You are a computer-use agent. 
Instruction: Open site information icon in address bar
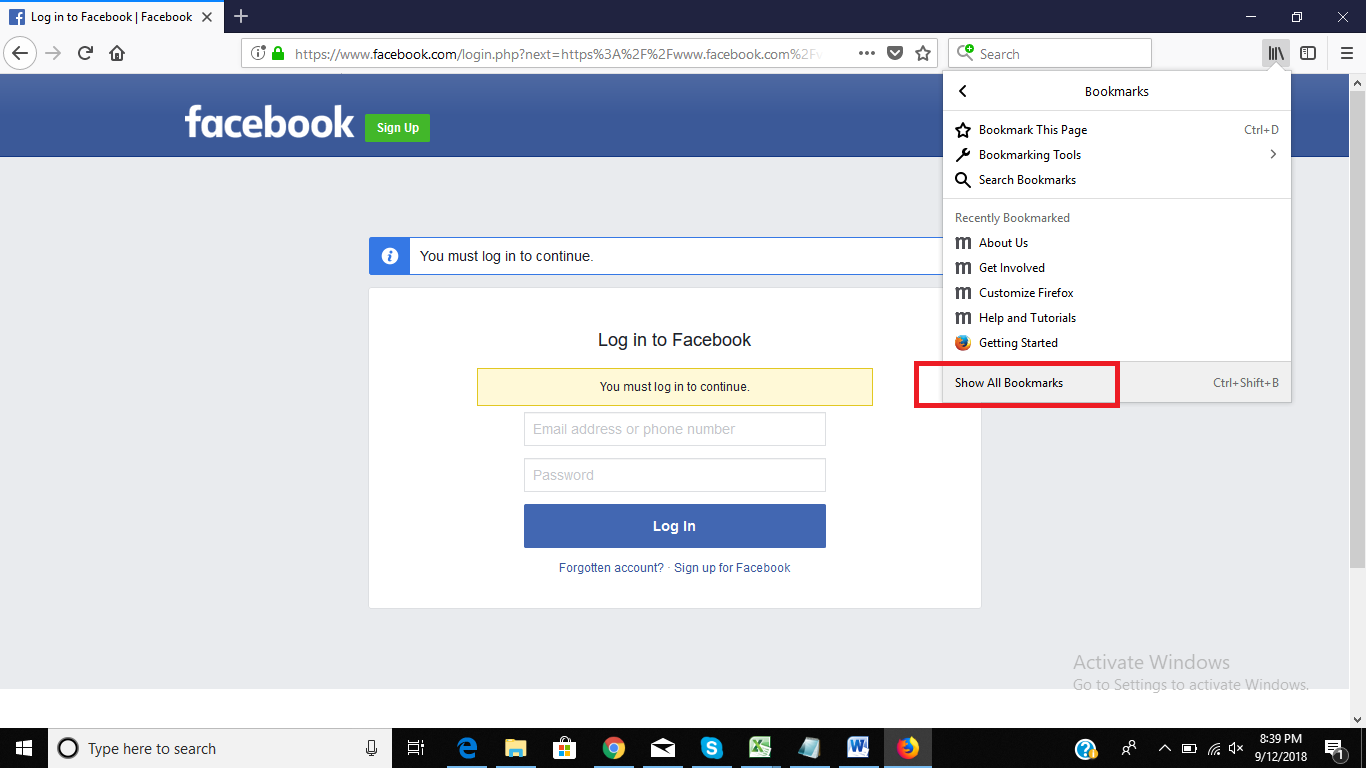[258, 53]
